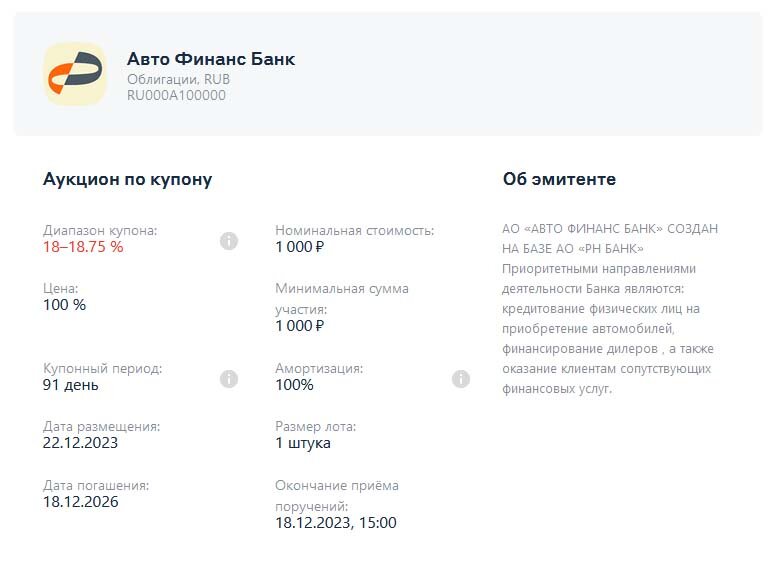Open info icon next to Амортизация
Screen dimensions: 772x565
461,379
